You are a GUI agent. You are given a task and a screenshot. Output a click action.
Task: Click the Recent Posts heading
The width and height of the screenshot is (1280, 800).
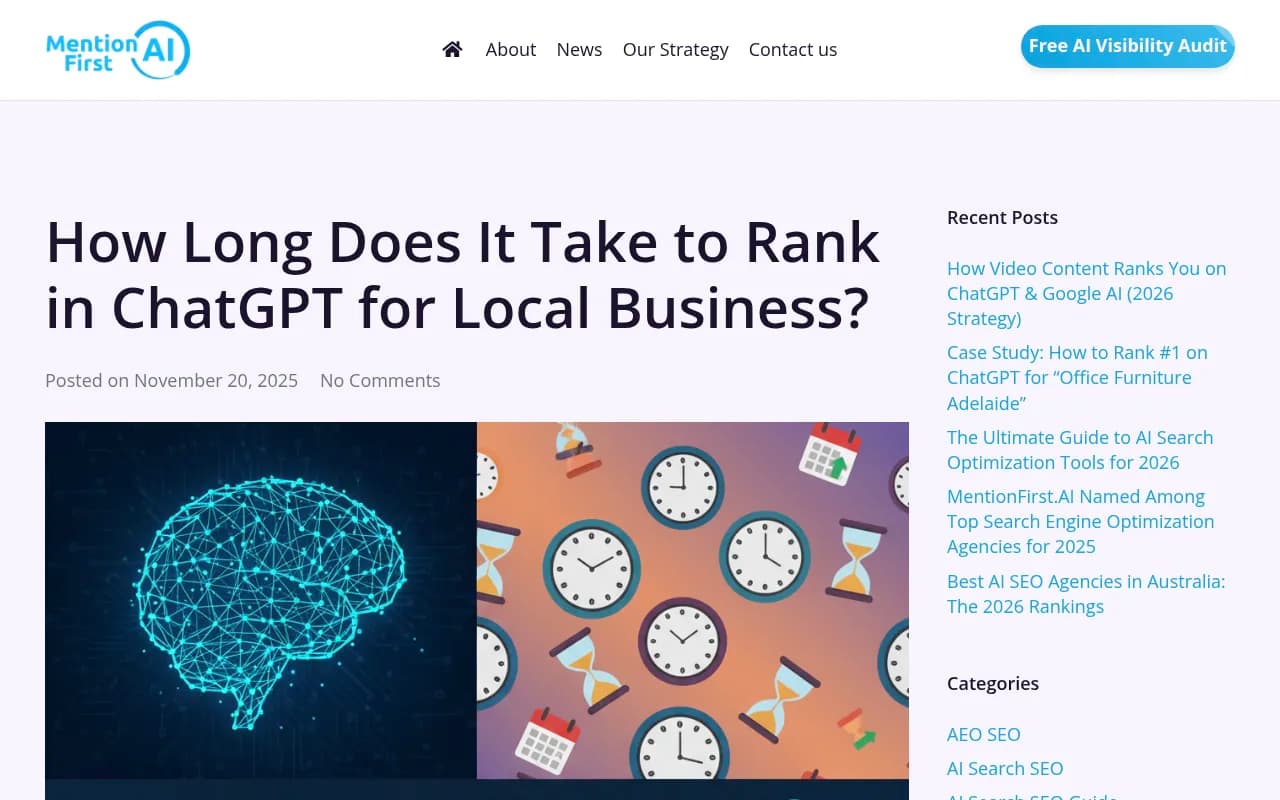(1002, 217)
